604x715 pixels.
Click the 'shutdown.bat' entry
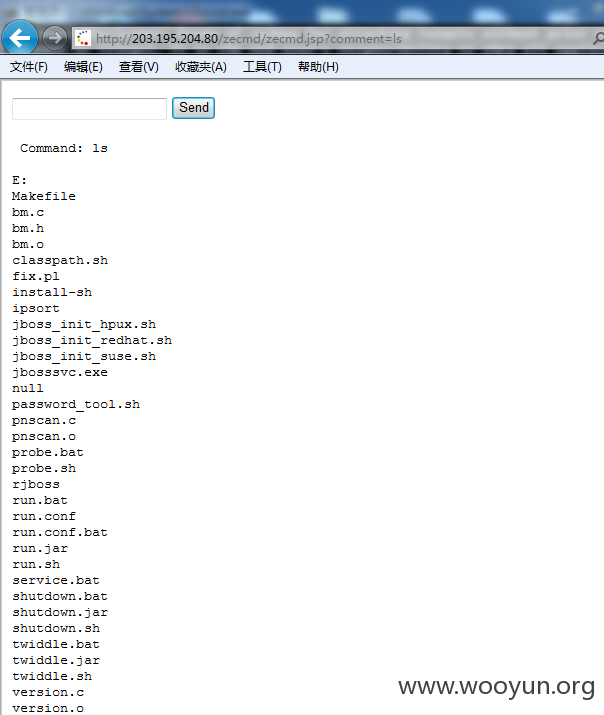tap(60, 596)
